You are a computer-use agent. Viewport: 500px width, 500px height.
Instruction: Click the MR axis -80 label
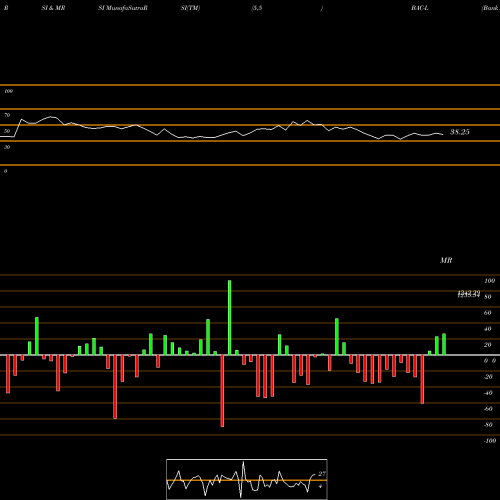(488, 425)
